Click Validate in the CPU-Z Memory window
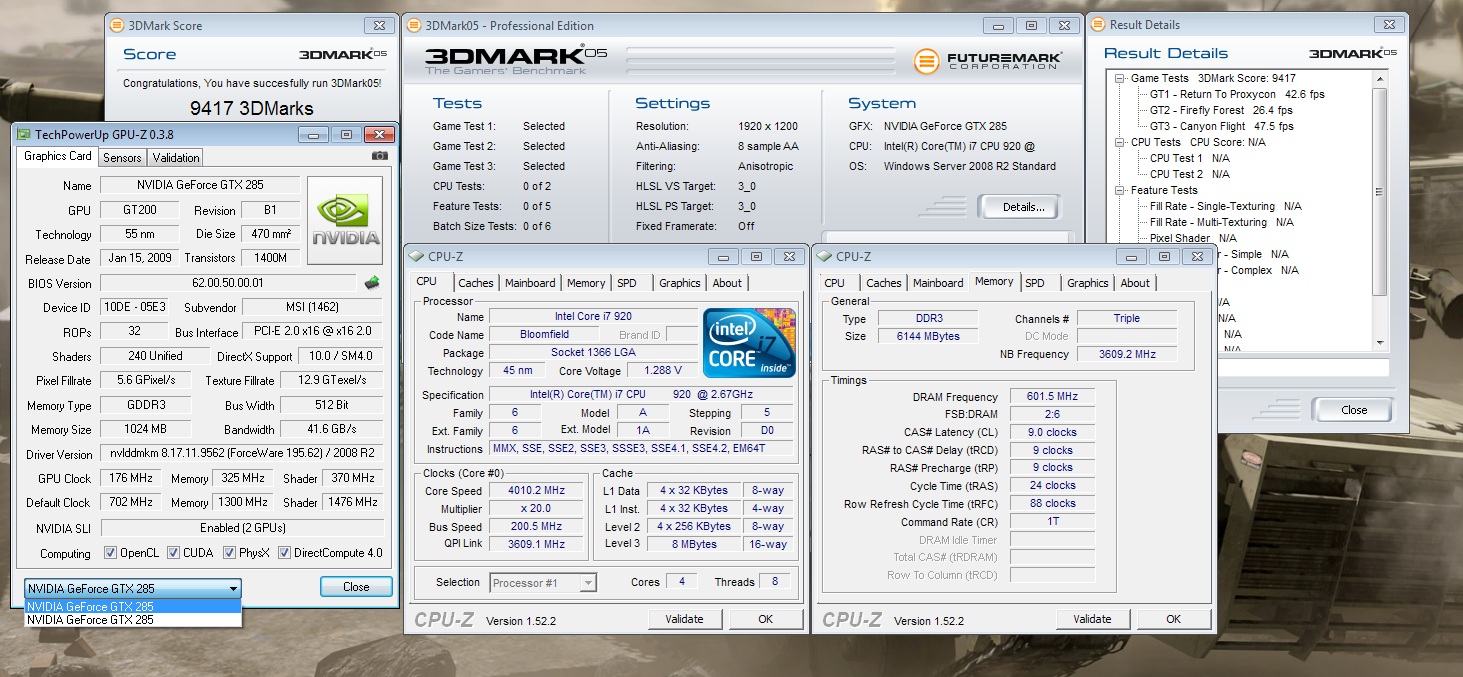 1092,619
